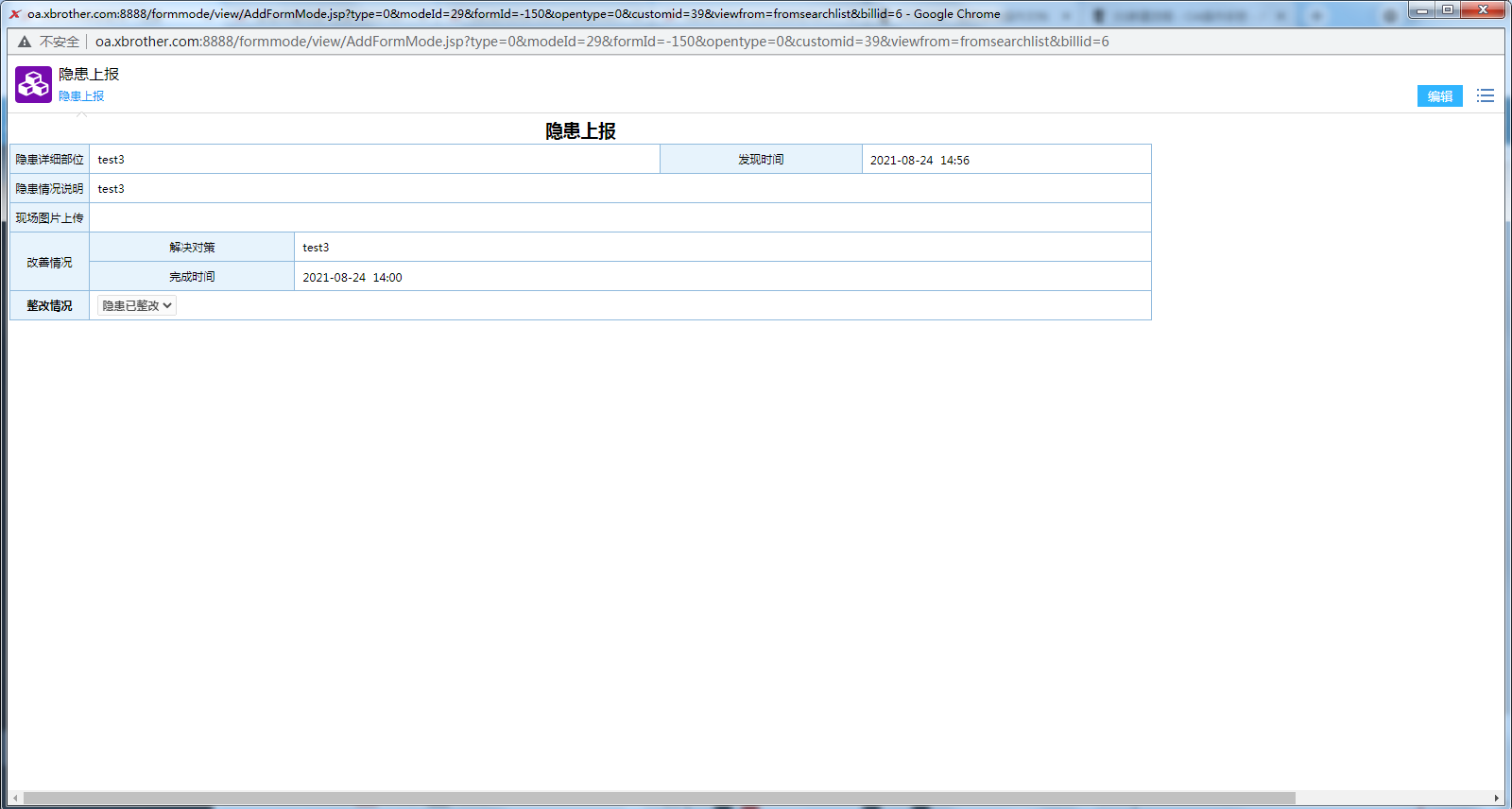The height and width of the screenshot is (809, 1512).
Task: Click the 解决对策 value test3
Action: (x=316, y=248)
